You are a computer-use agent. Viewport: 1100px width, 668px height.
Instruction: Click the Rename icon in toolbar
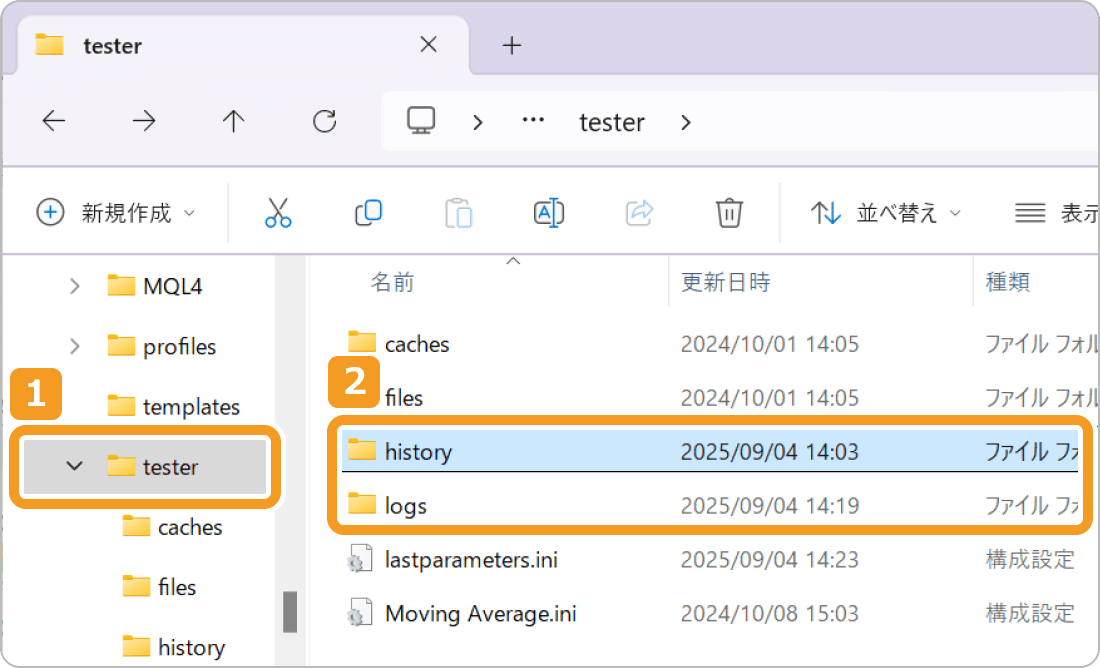coord(549,212)
